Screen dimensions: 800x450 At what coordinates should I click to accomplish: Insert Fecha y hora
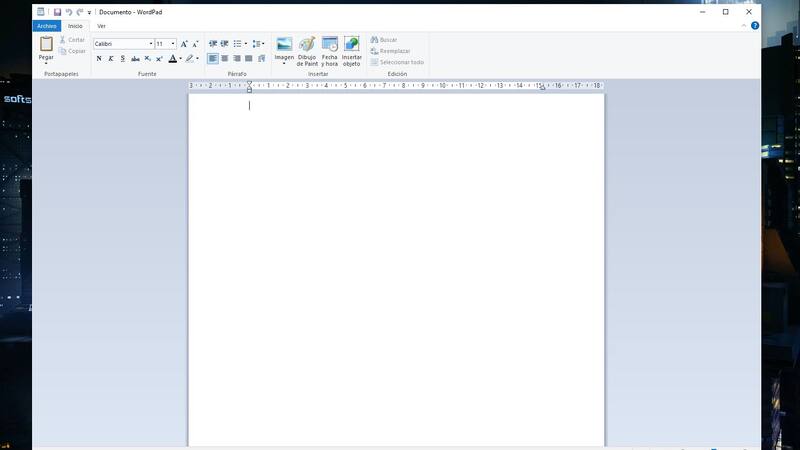pyautogui.click(x=329, y=44)
